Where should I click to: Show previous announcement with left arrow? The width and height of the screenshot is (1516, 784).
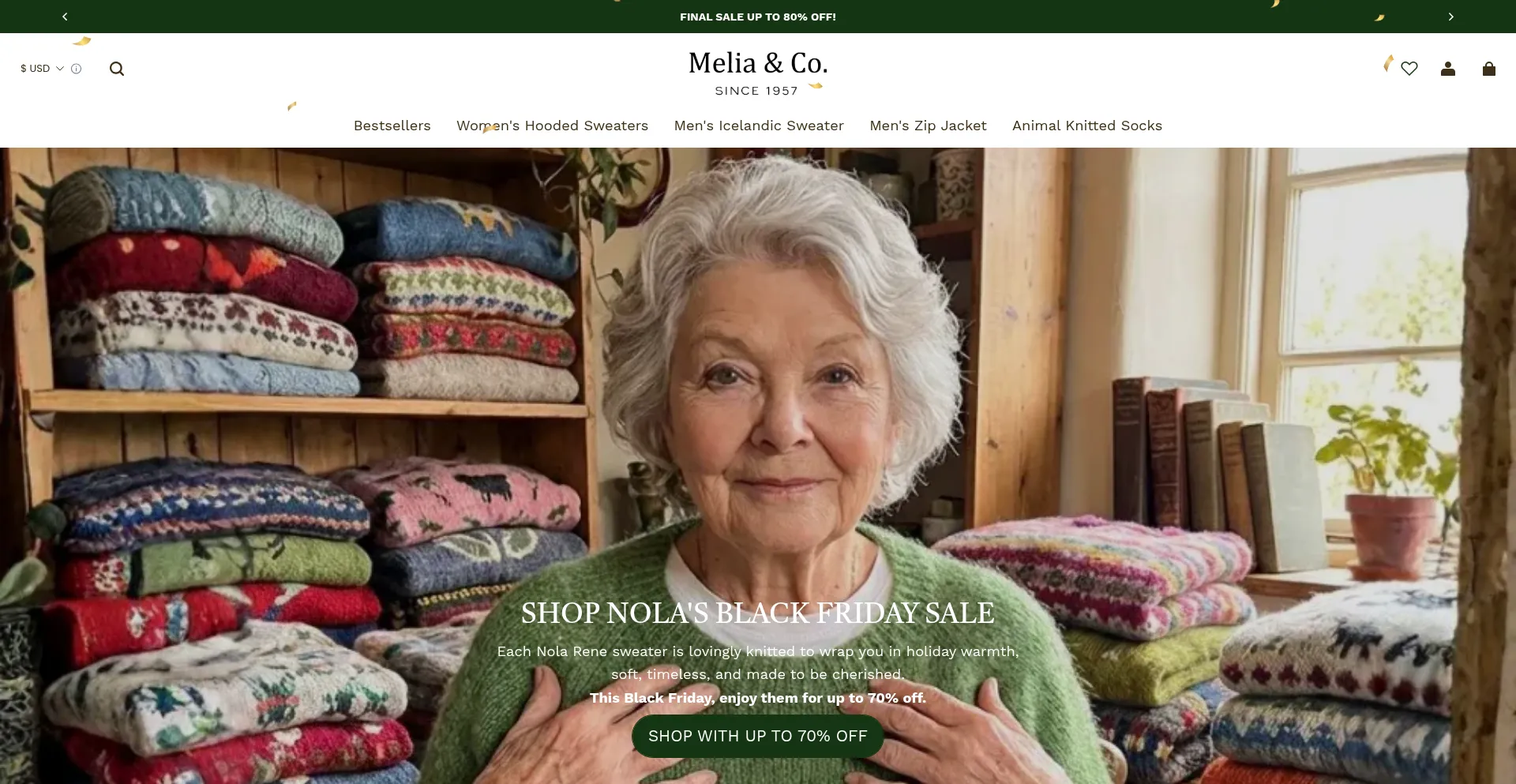pos(65,17)
